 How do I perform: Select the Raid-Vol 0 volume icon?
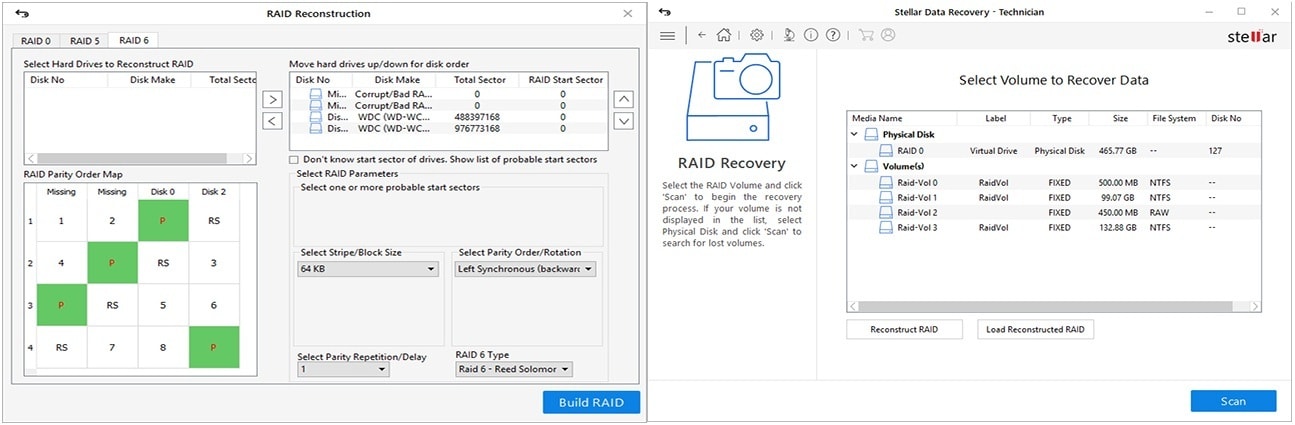click(887, 183)
